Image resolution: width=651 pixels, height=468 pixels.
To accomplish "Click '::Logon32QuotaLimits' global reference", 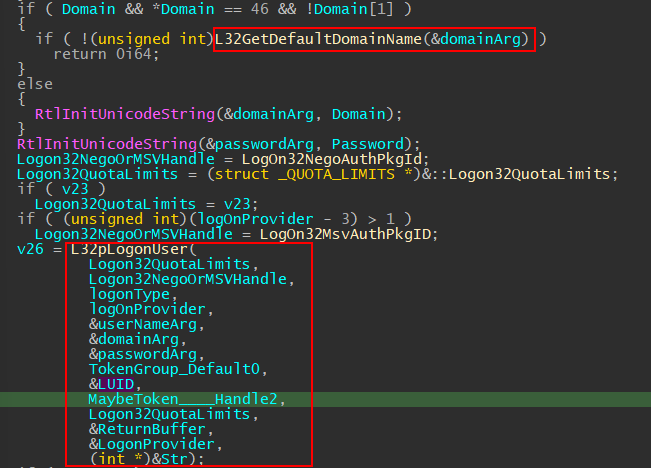I will [520, 174].
